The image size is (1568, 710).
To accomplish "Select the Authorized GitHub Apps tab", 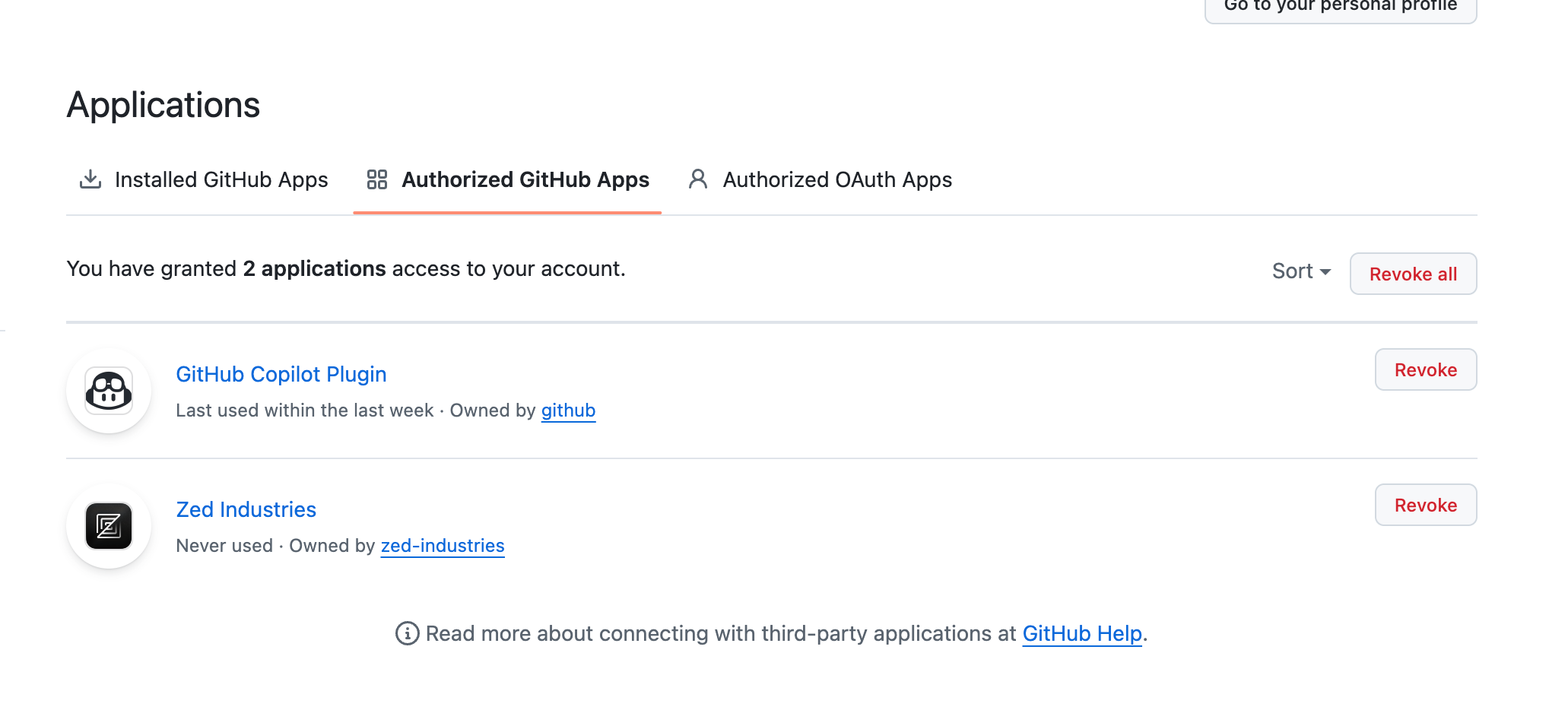I will pyautogui.click(x=525, y=179).
